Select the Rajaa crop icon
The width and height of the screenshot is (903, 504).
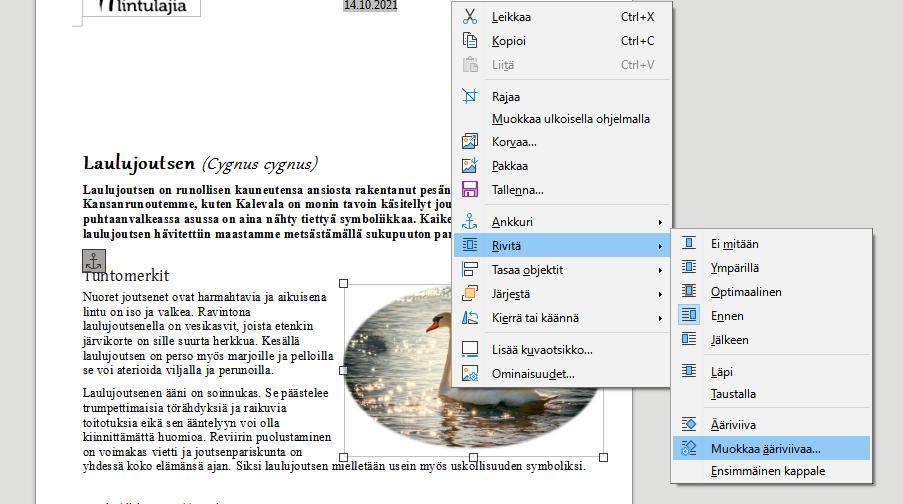pyautogui.click(x=470, y=96)
